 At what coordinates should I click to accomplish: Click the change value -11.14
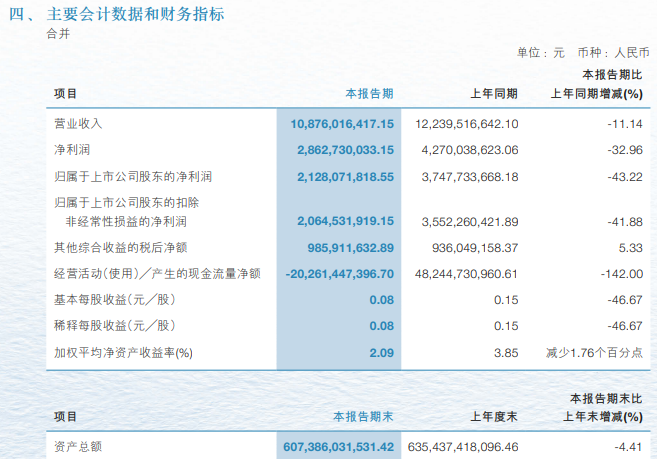pyautogui.click(x=625, y=124)
